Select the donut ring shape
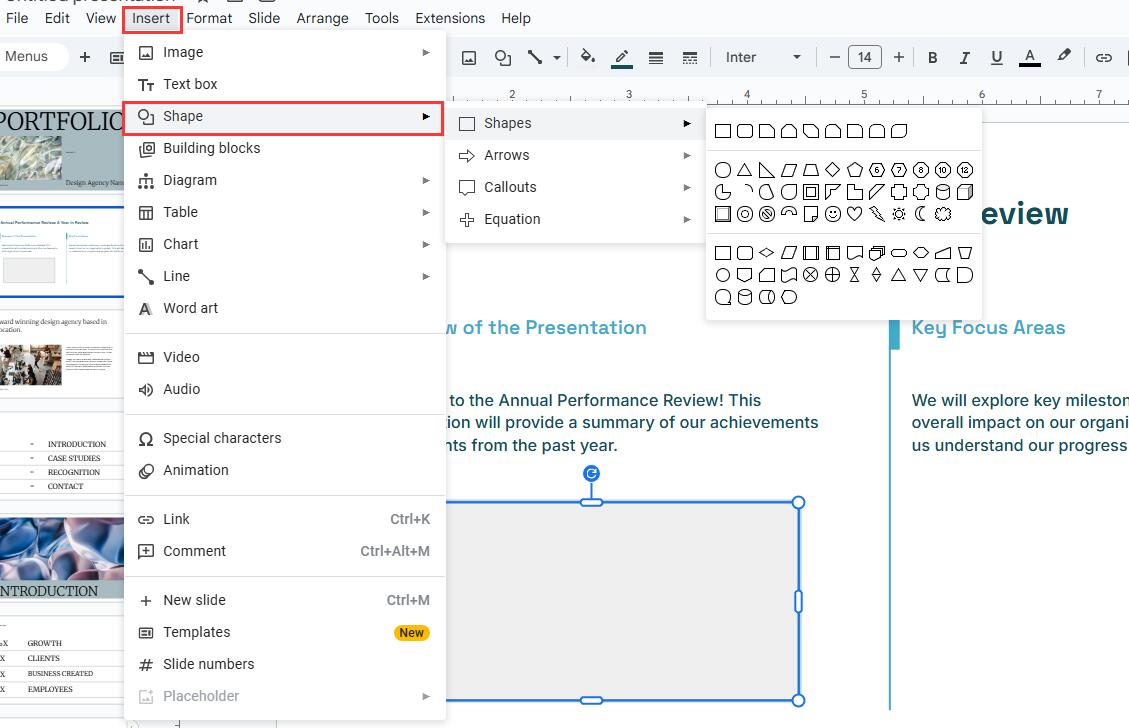Screen dimensions: 1129x728 pos(745,214)
